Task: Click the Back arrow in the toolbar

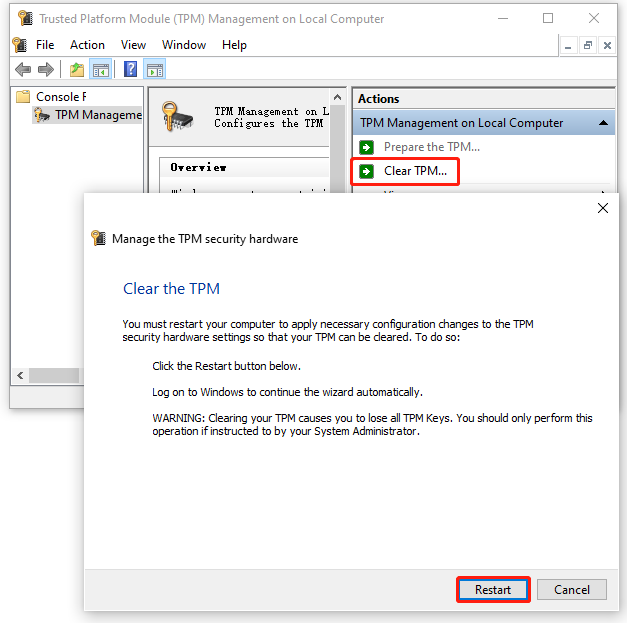Action: (x=23, y=70)
